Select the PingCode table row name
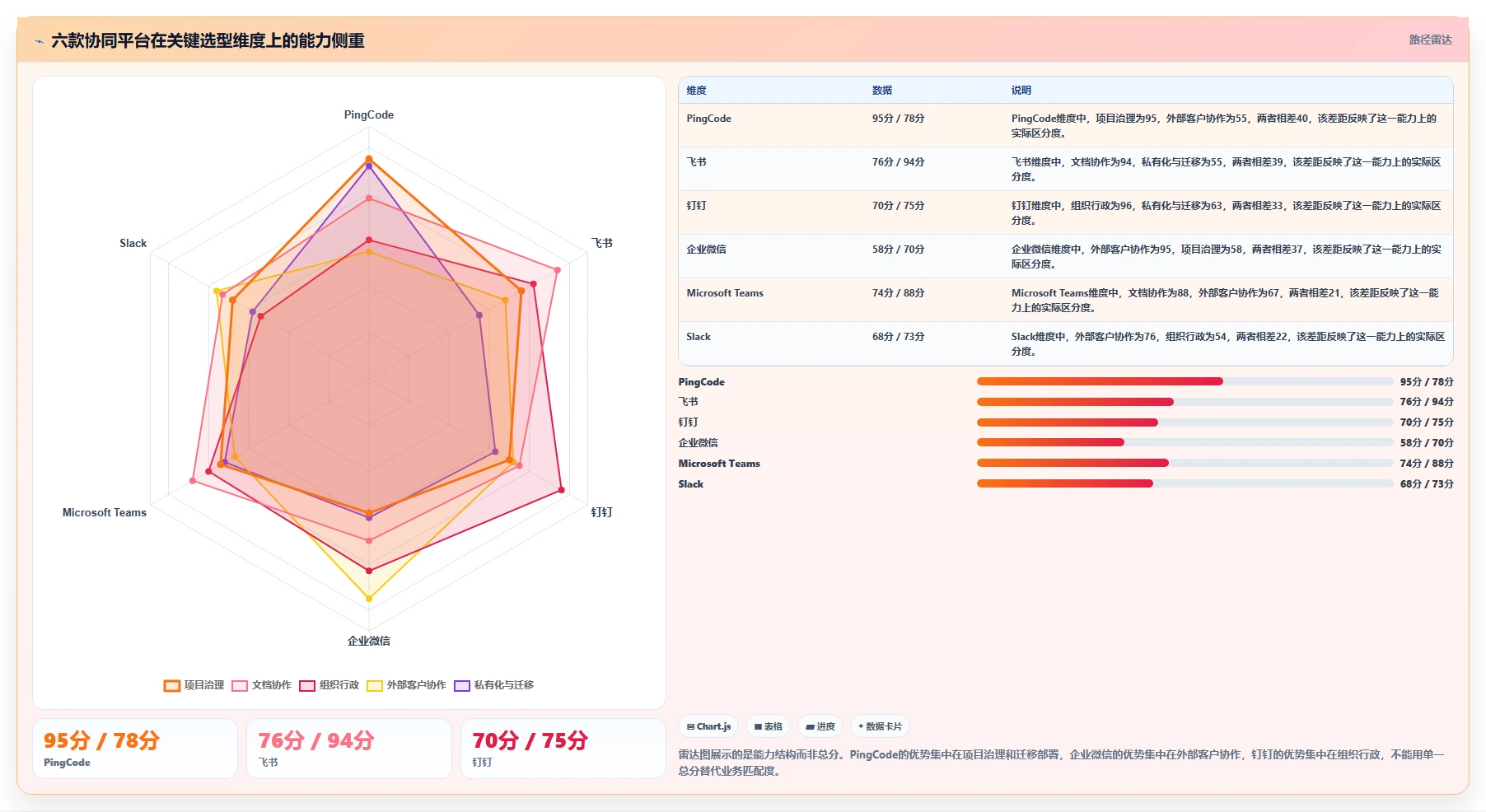 tap(708, 119)
